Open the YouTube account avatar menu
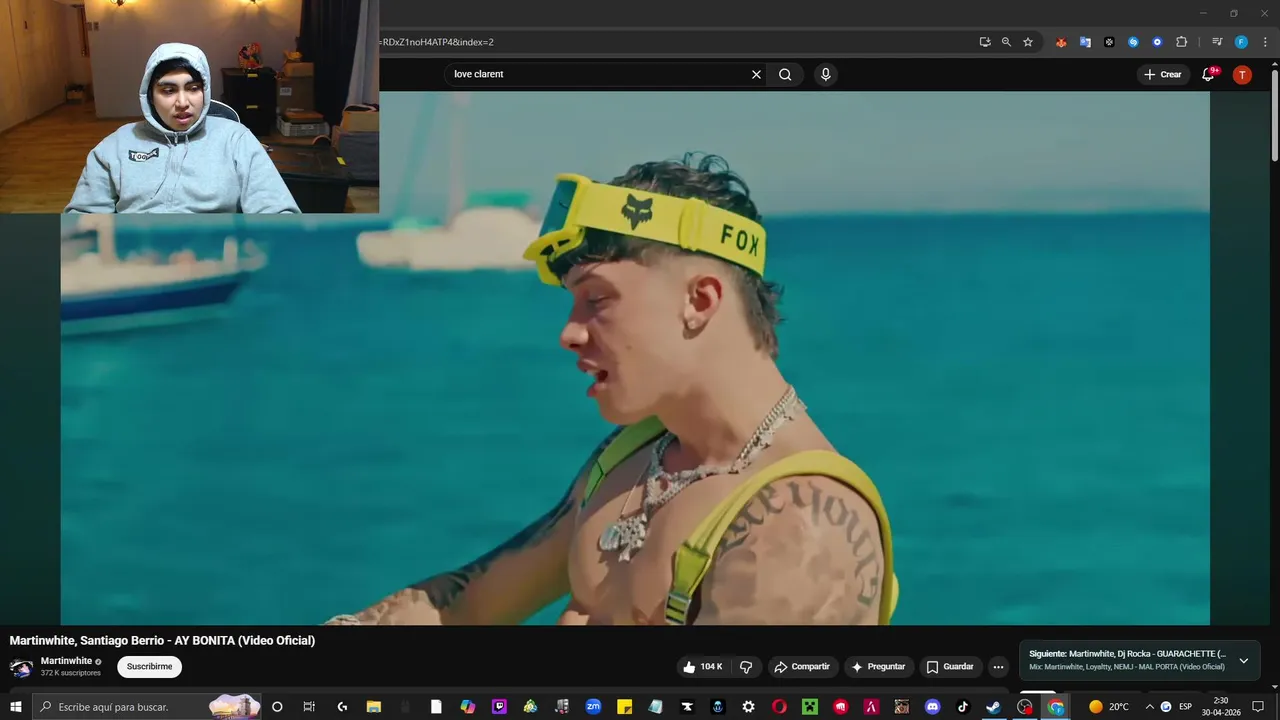 pos(1242,75)
